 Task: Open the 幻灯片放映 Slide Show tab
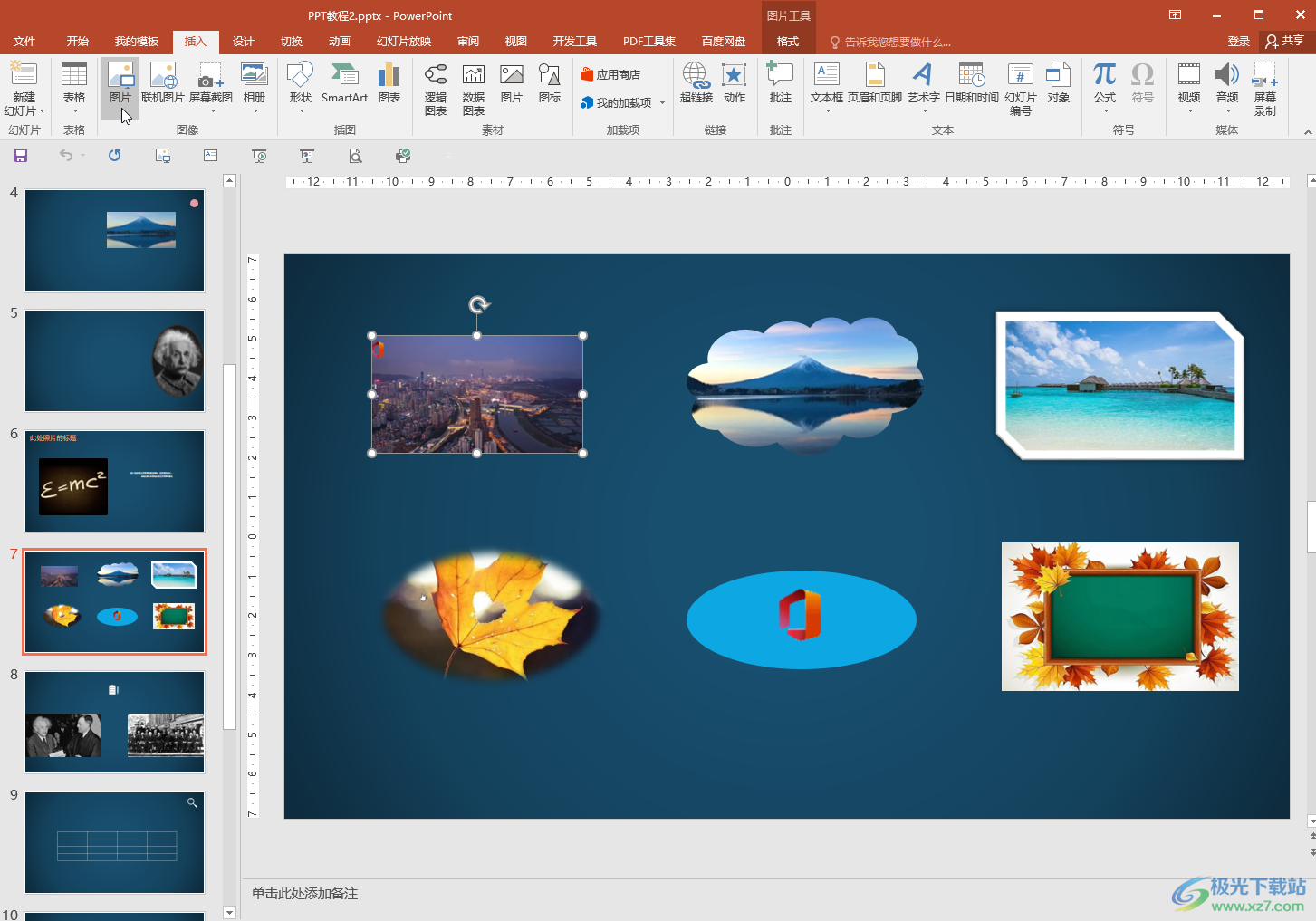click(404, 42)
